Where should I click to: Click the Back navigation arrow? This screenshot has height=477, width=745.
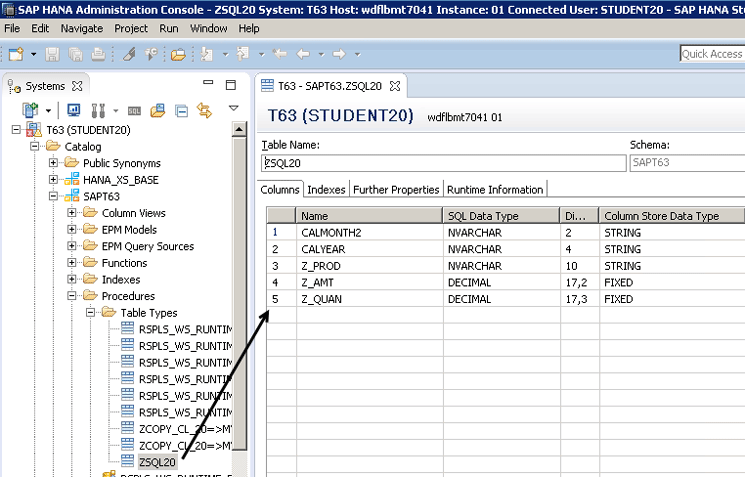(x=303, y=54)
